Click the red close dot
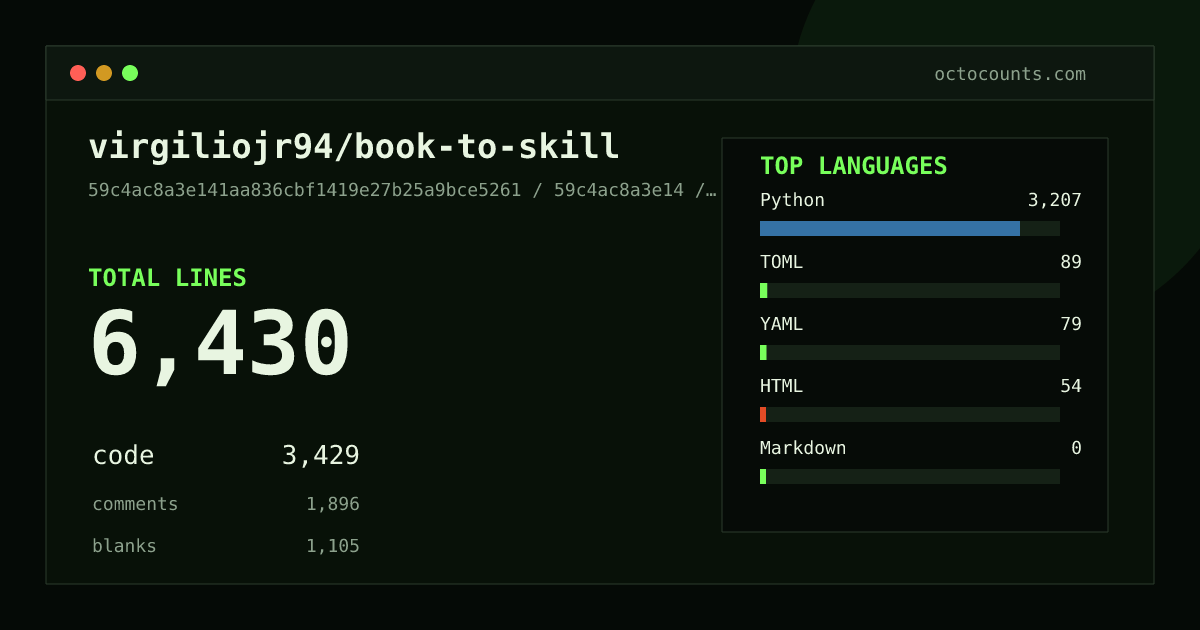The height and width of the screenshot is (630, 1200). (x=78, y=73)
